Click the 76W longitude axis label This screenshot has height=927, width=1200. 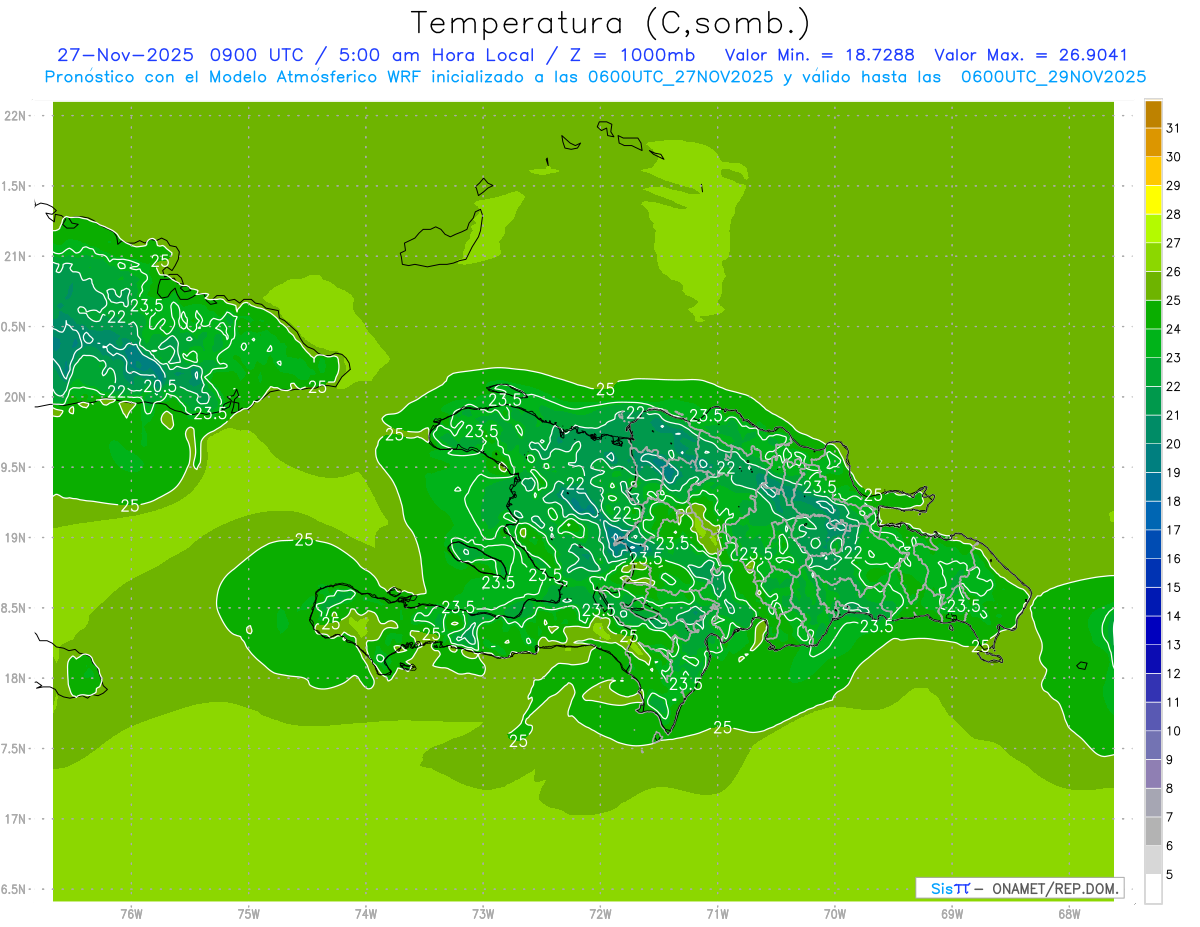click(131, 914)
